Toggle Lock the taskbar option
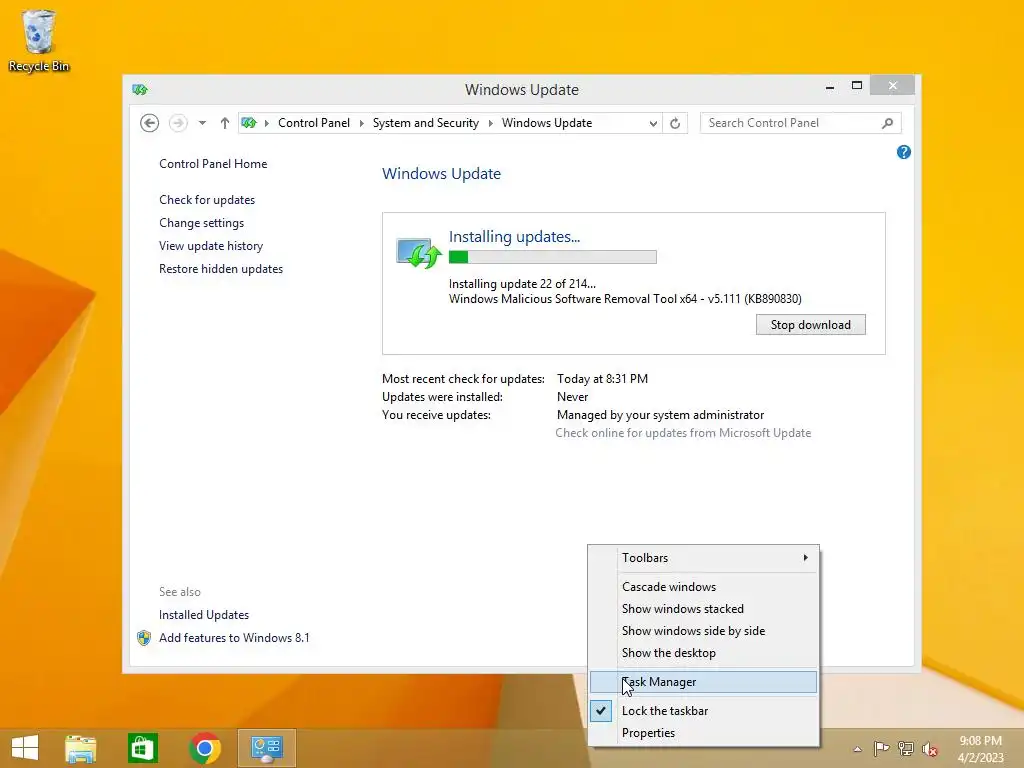 tap(703, 711)
